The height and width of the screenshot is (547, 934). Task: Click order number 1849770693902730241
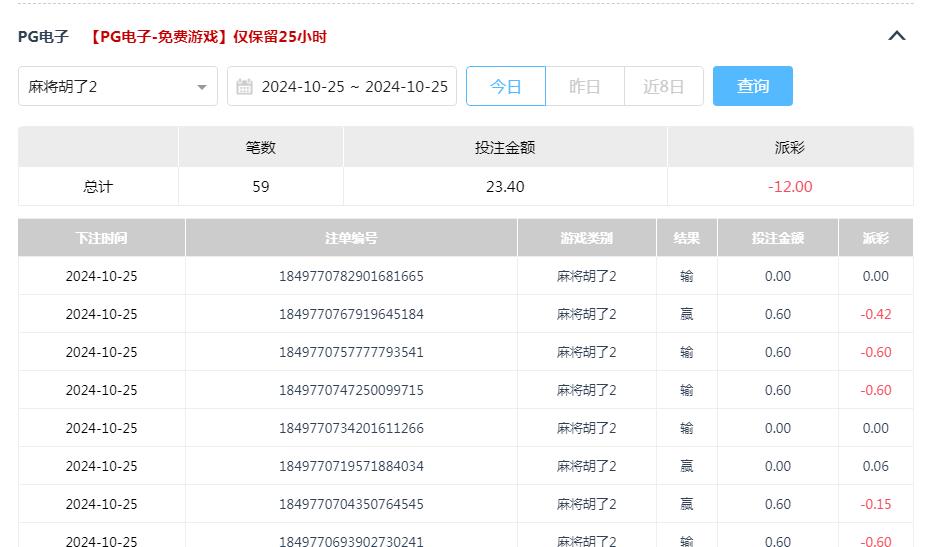tap(351, 541)
